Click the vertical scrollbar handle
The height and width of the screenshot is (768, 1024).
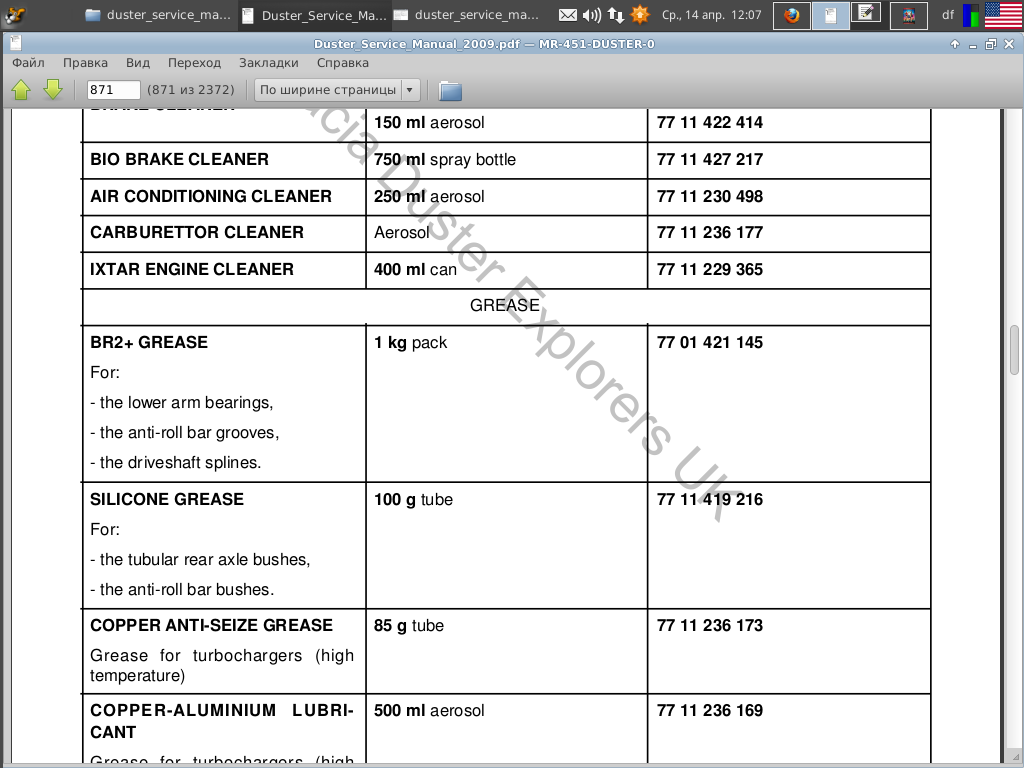coord(1014,349)
